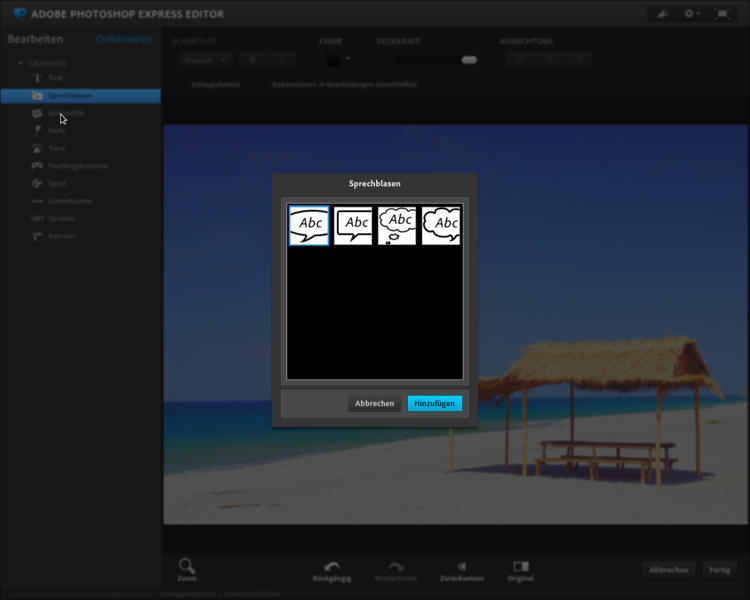Viewport: 750px width, 600px height.
Task: Set Ausrichtung to left alignment
Action: tap(520, 60)
